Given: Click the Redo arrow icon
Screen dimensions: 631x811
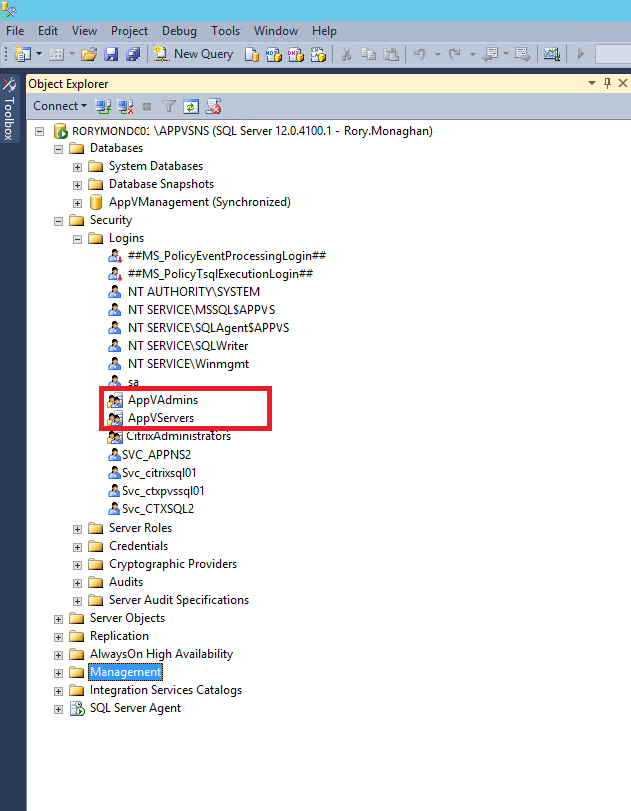Looking at the screenshot, I should [455, 54].
